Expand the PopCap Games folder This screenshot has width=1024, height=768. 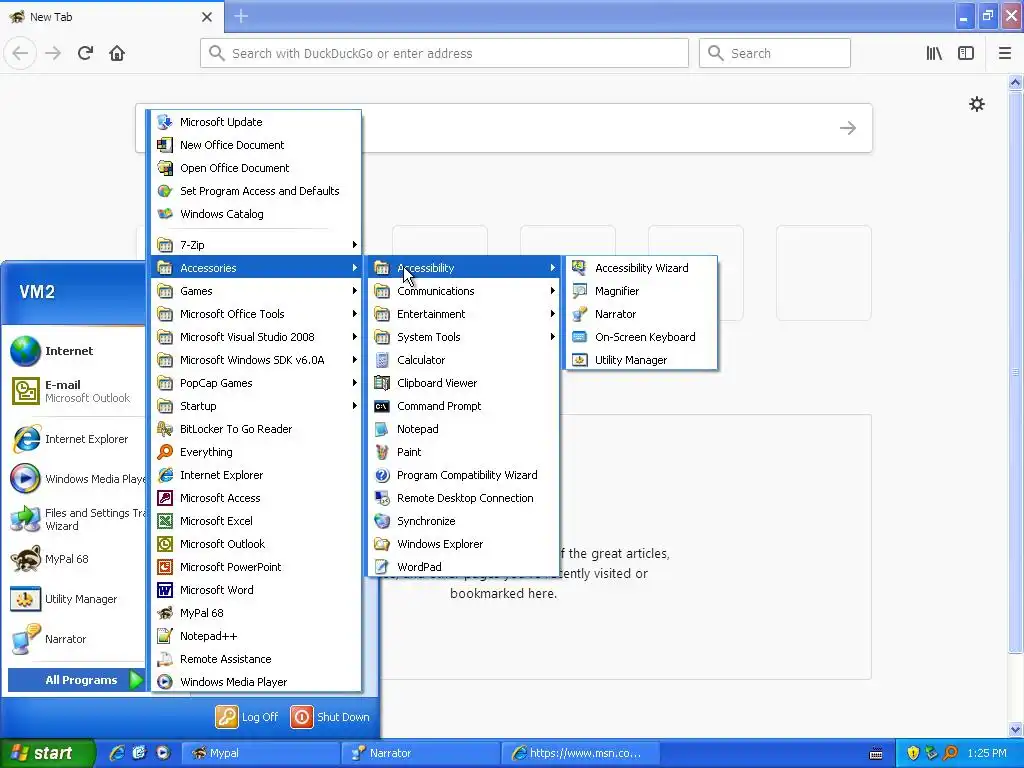pos(257,383)
